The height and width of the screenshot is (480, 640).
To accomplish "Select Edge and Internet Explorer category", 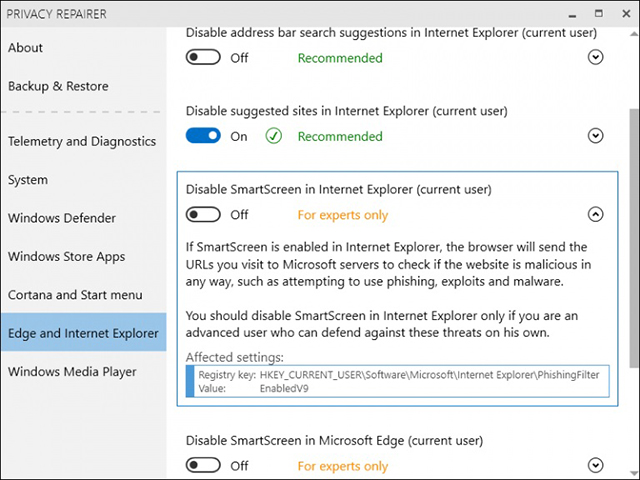I will click(x=83, y=333).
